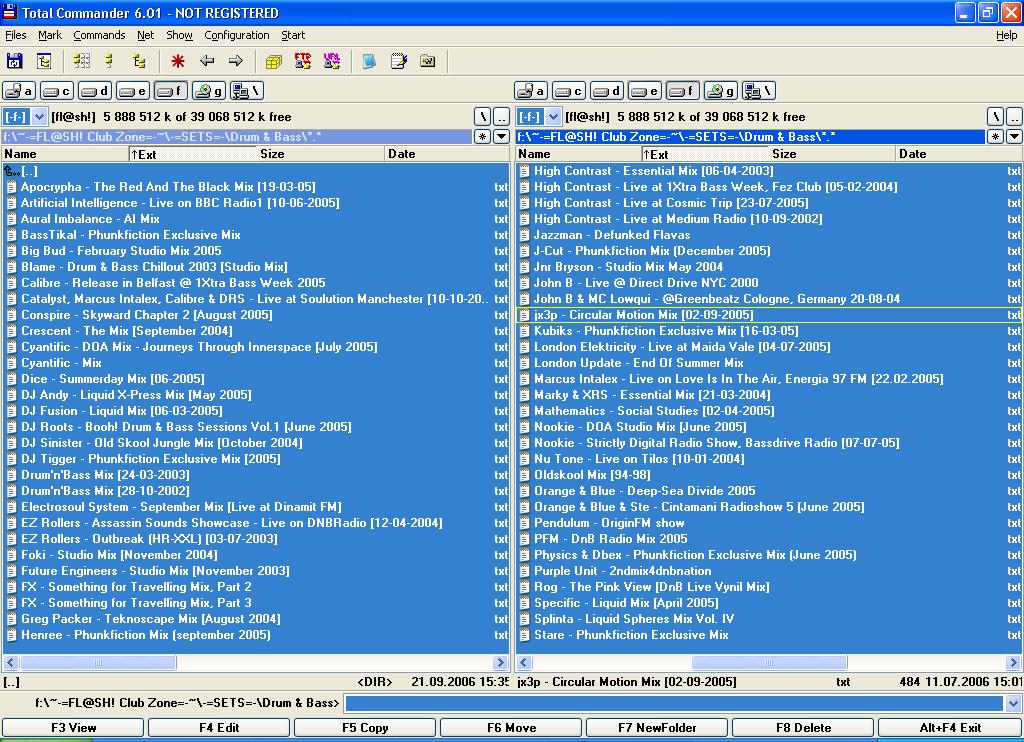This screenshot has height=742, width=1024.
Task: Open the right panel directory history arrow
Action: (1014, 136)
